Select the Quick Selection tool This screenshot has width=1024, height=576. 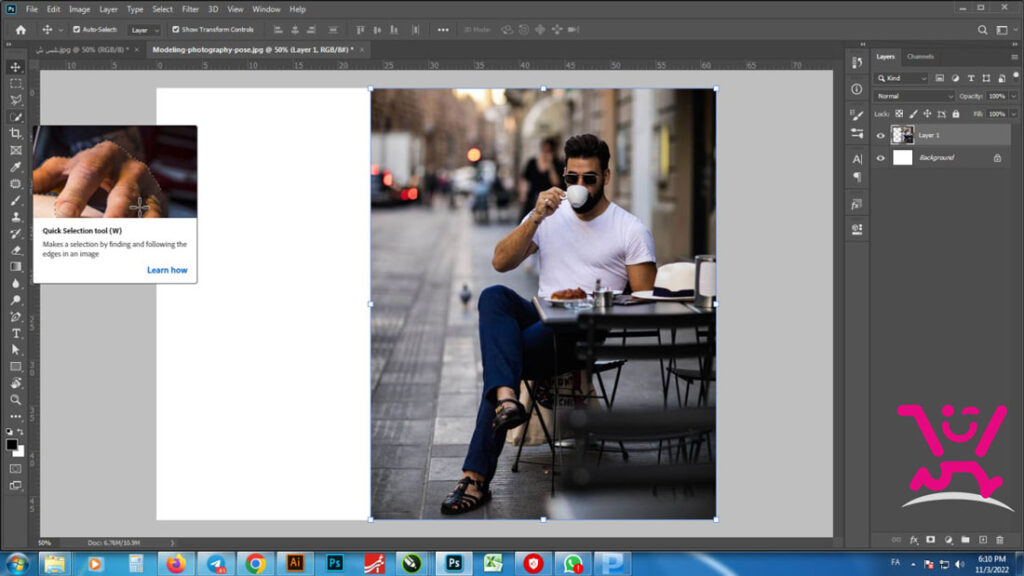[16, 117]
